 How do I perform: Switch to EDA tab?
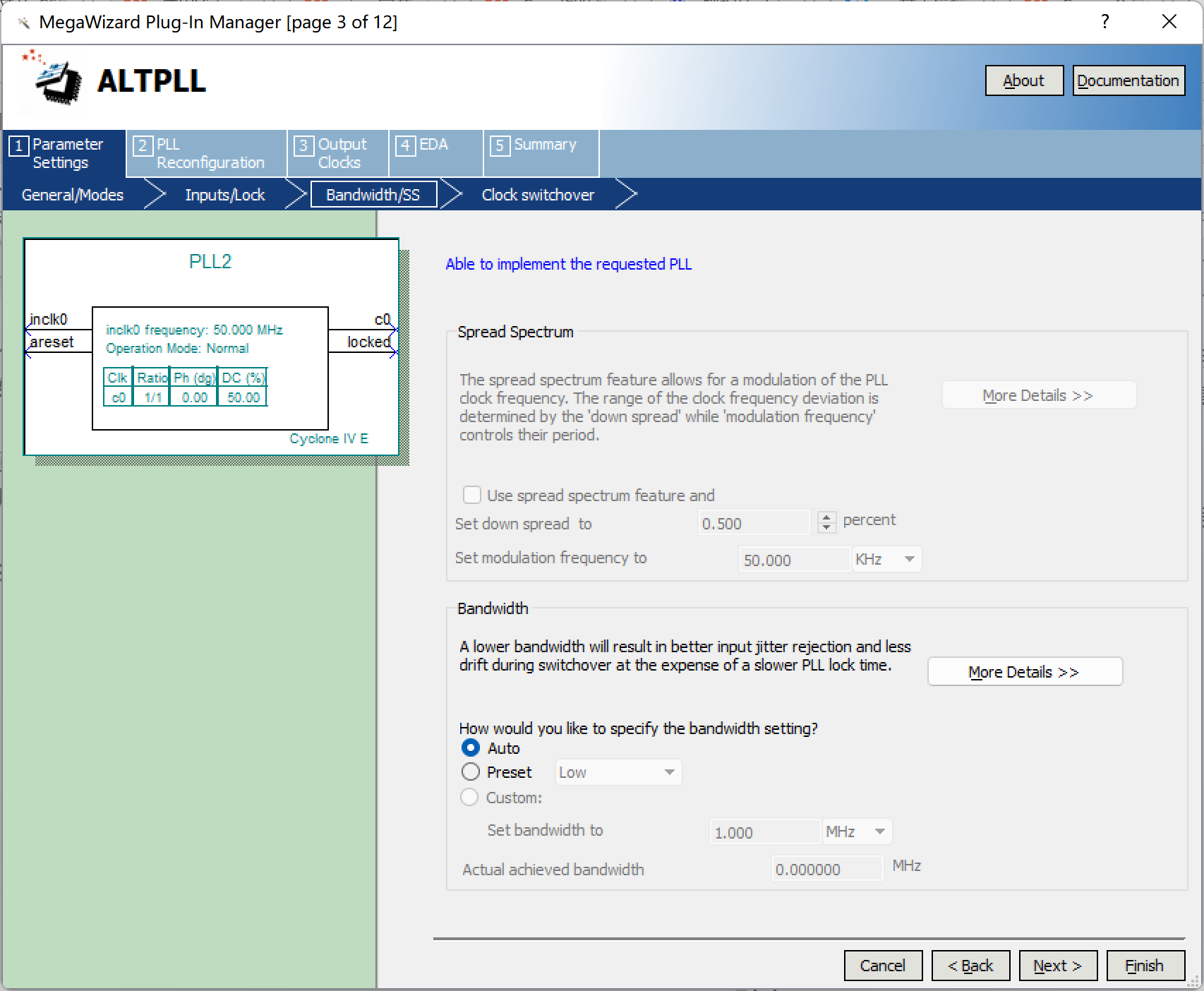tap(435, 153)
